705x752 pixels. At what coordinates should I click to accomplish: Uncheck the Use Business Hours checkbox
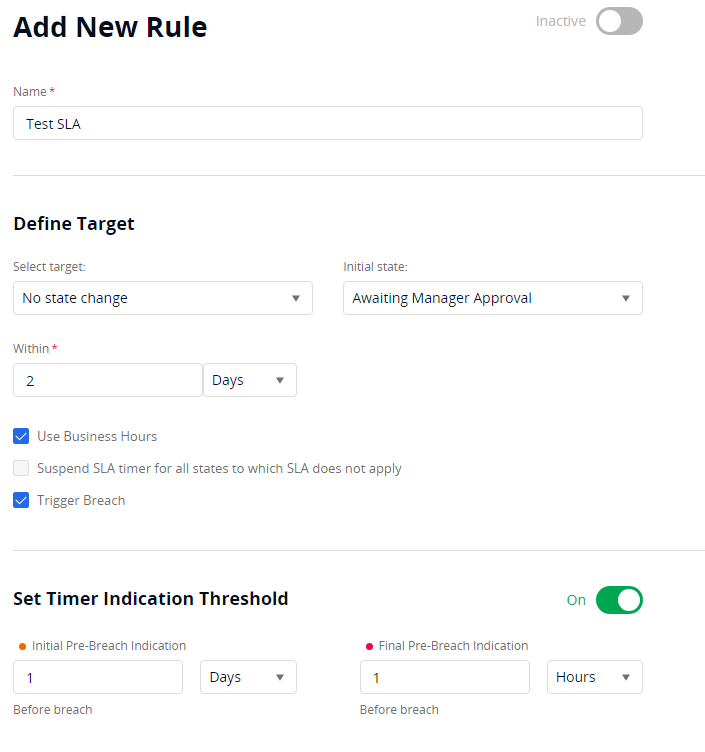coord(21,436)
